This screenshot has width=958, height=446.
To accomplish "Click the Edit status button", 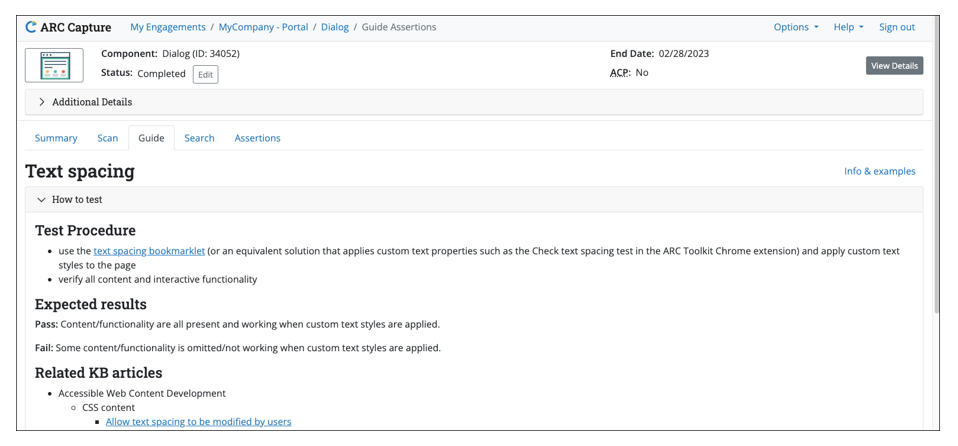I will pos(205,74).
